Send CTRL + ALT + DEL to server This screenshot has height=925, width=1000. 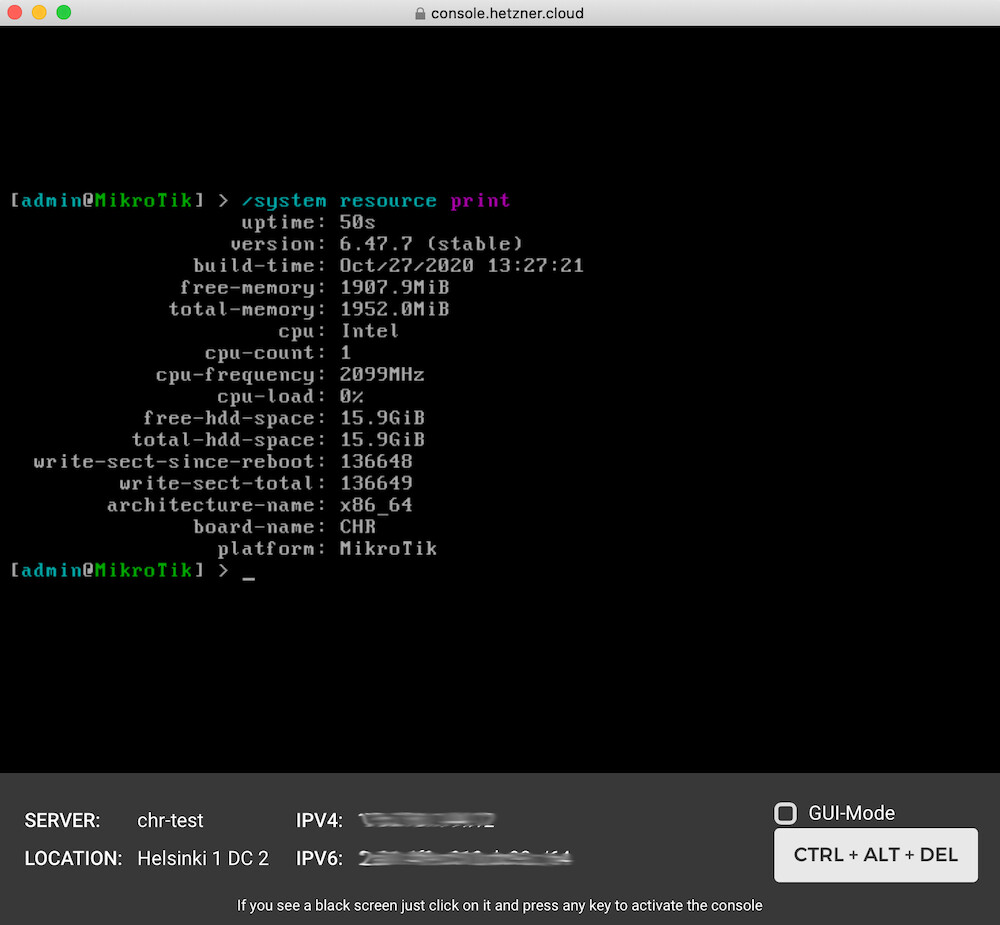coord(876,855)
